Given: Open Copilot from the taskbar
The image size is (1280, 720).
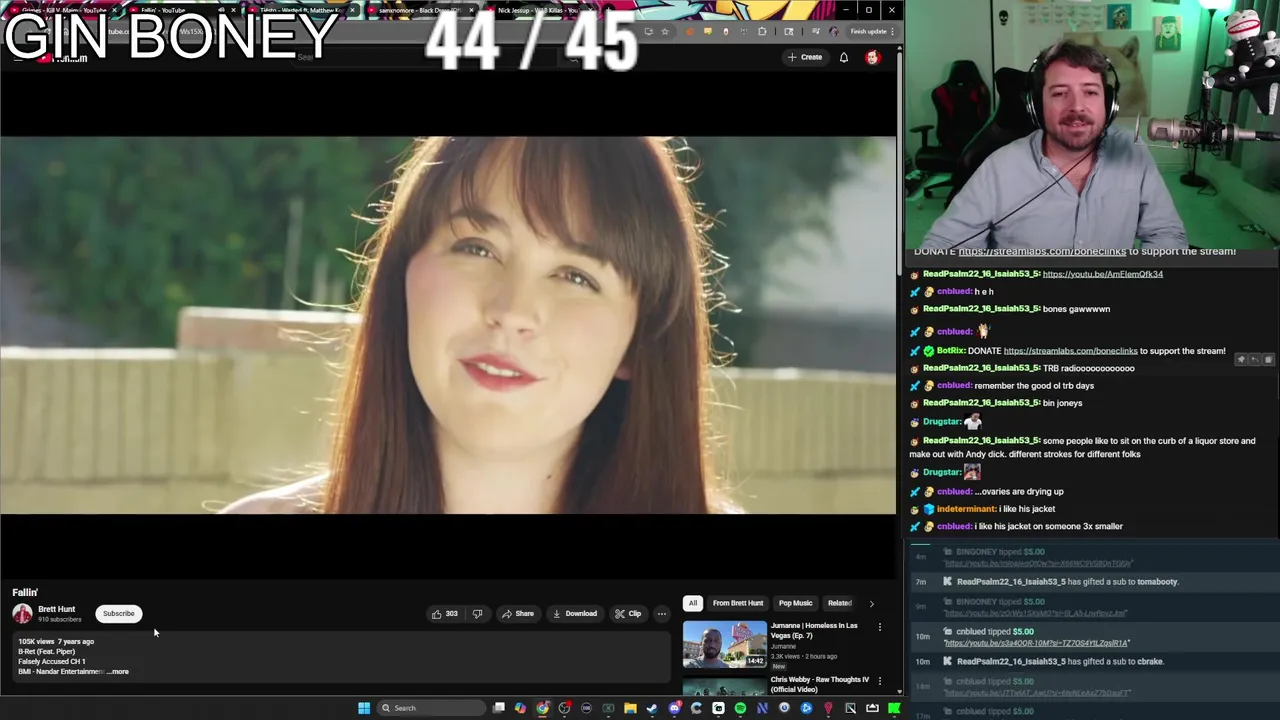Looking at the screenshot, I should coord(520,708).
